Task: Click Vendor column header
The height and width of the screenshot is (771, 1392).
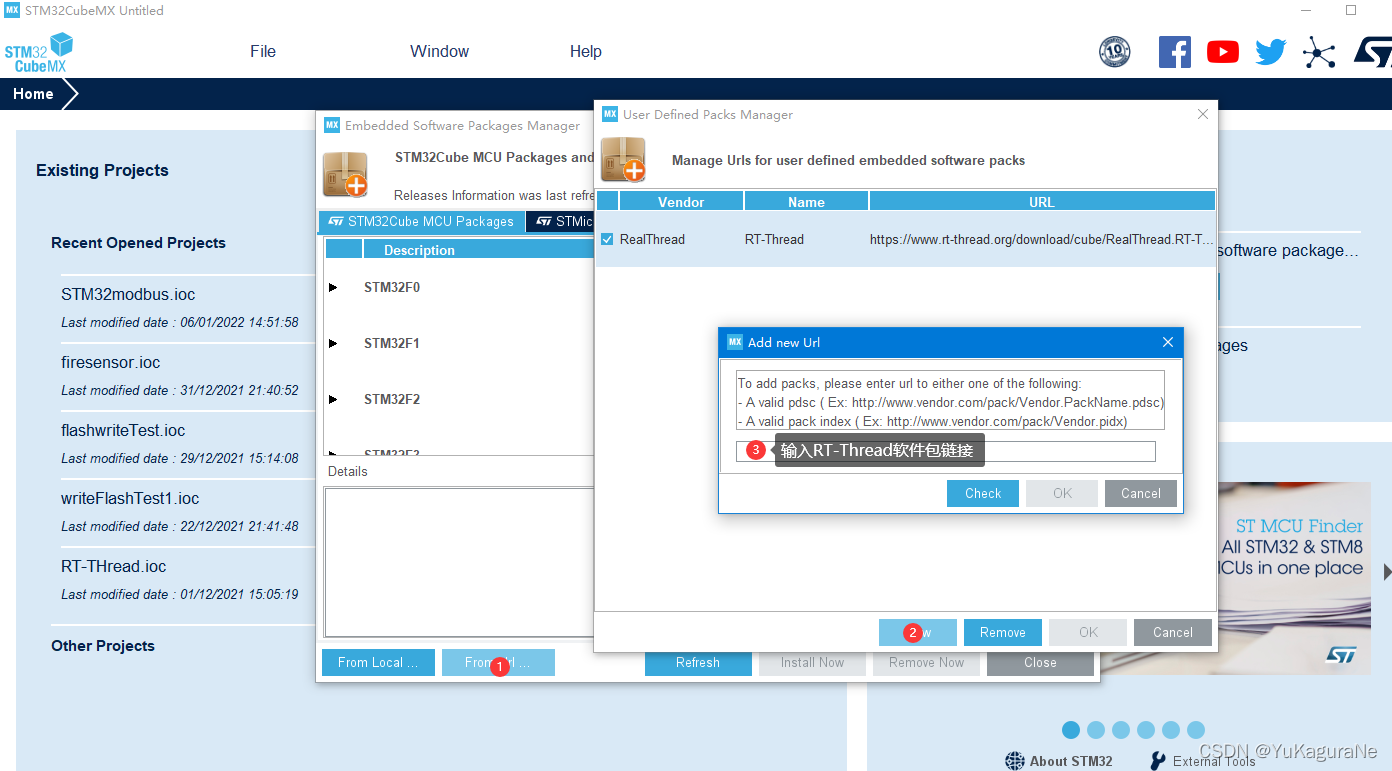Action: [681, 201]
